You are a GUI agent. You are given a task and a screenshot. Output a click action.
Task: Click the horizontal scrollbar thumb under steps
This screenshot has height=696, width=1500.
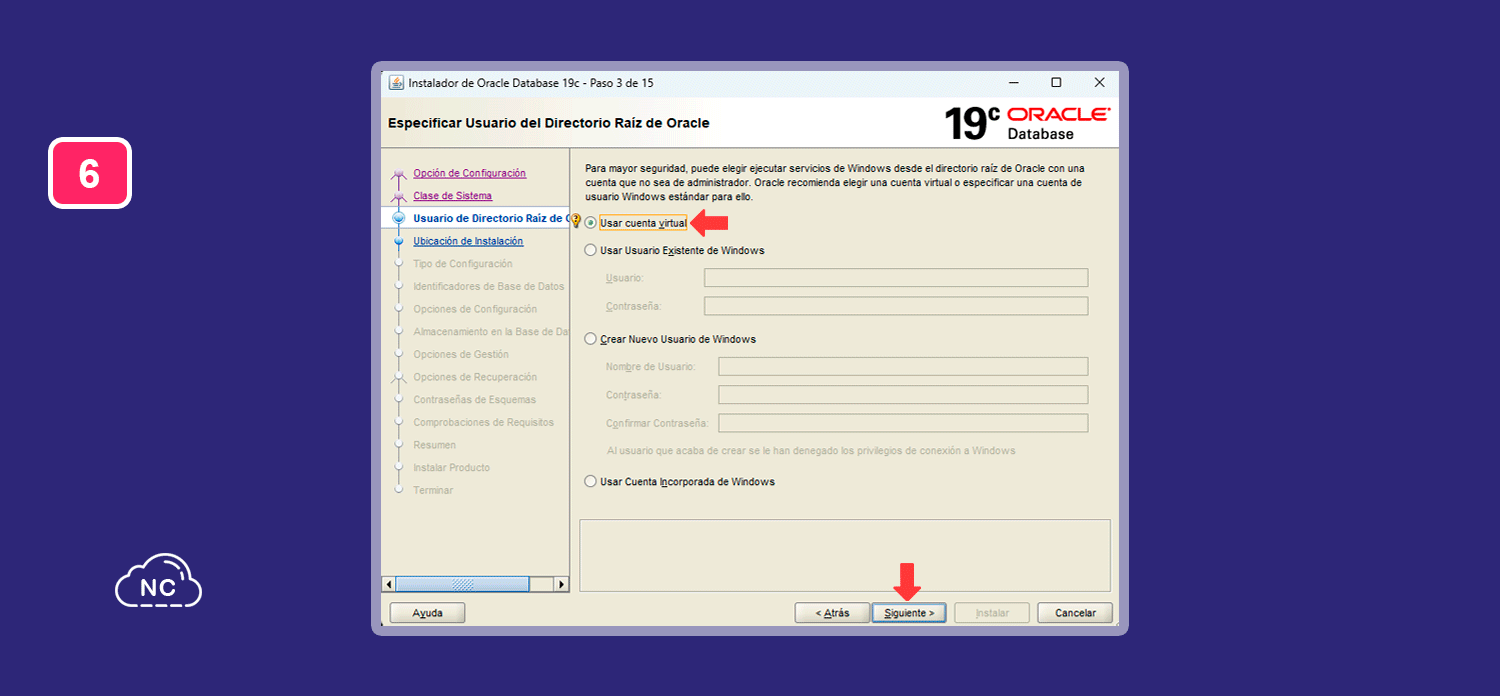(x=462, y=584)
